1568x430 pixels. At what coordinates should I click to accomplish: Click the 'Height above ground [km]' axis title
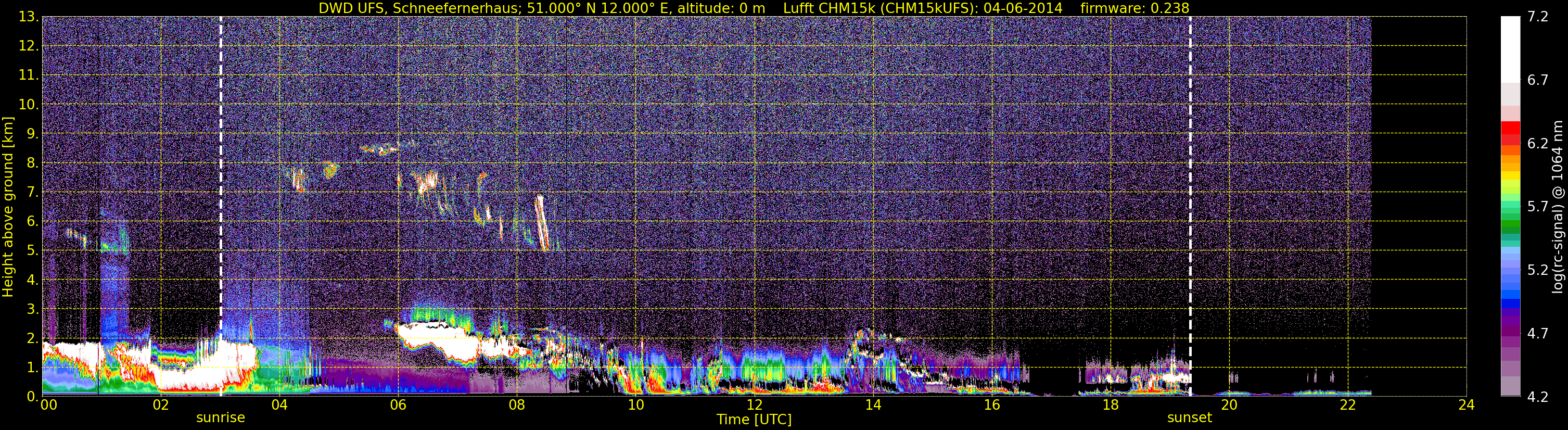[x=8, y=207]
